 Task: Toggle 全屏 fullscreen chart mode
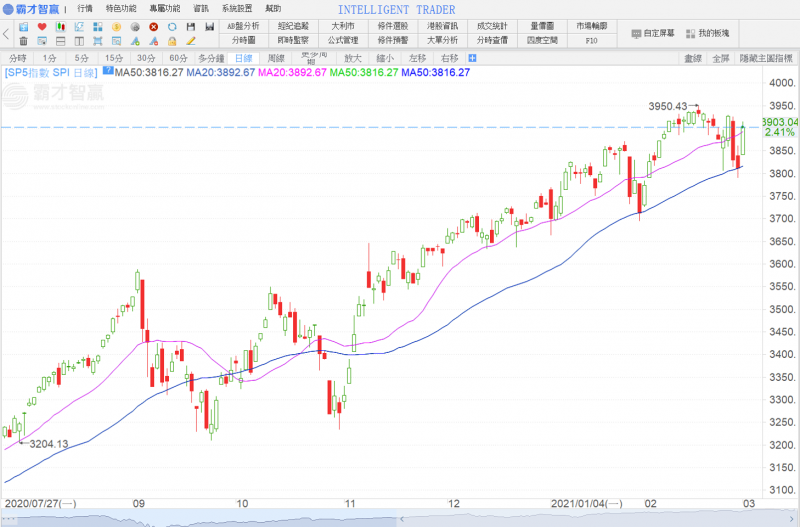tap(720, 59)
